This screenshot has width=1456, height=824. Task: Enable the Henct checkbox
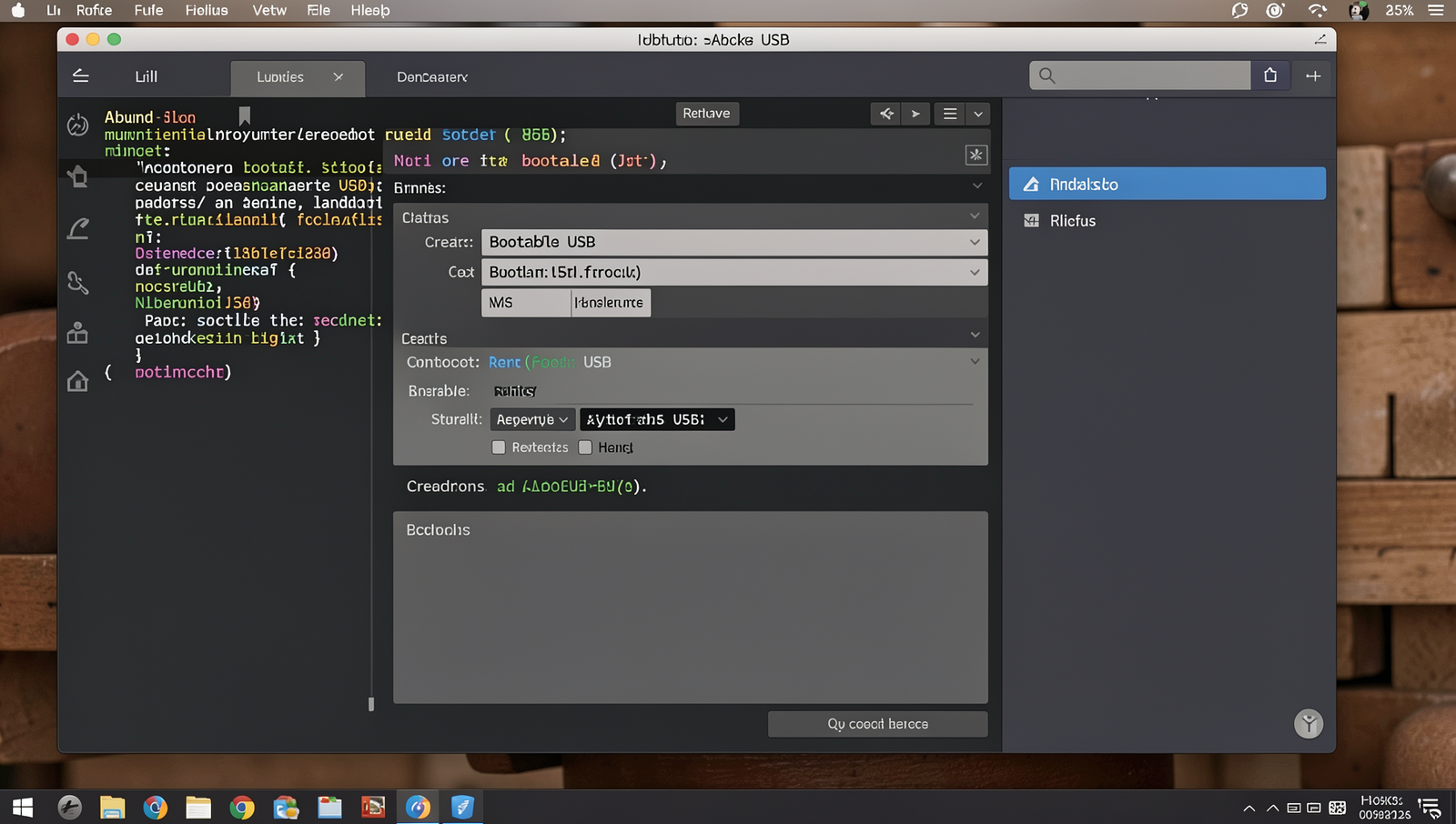click(585, 447)
